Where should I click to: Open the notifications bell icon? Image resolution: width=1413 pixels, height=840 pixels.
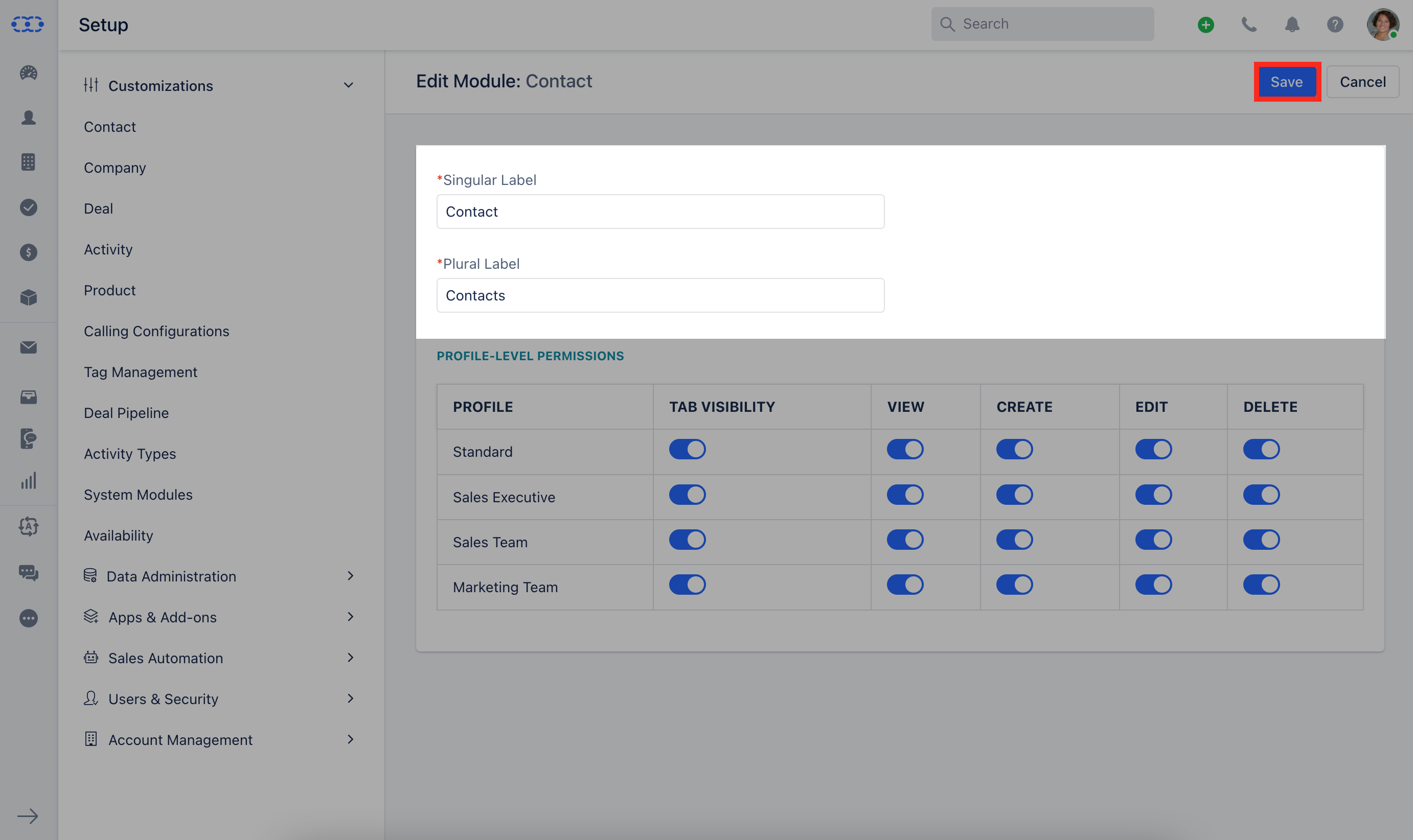[1292, 25]
